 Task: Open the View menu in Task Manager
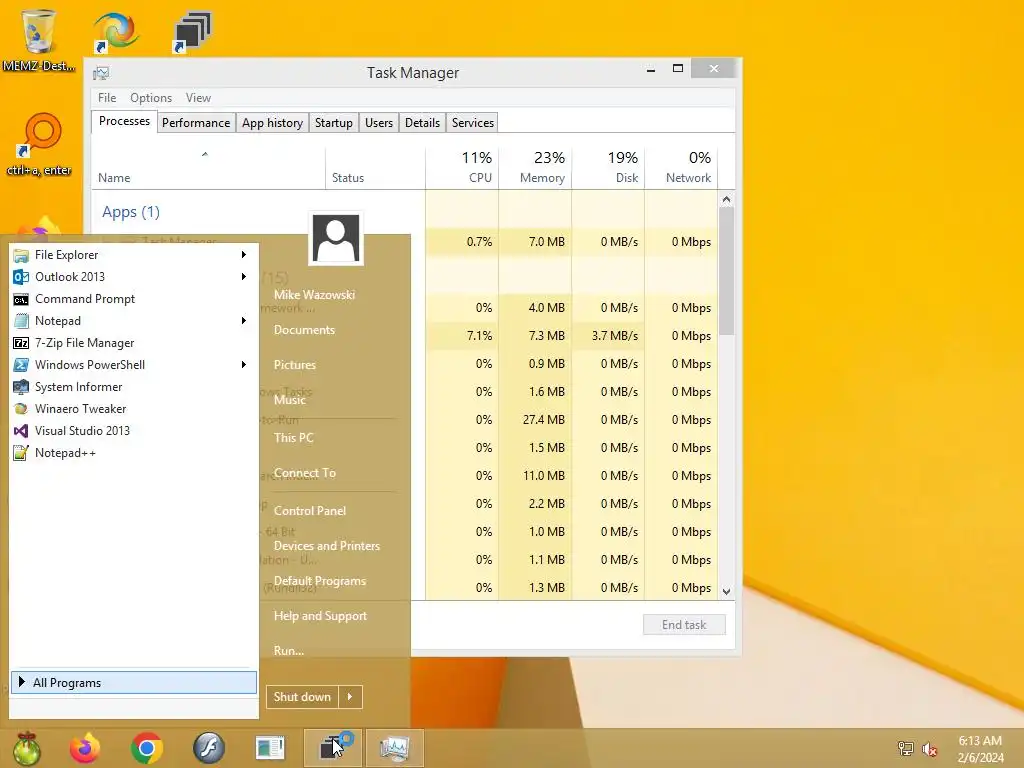click(x=198, y=98)
